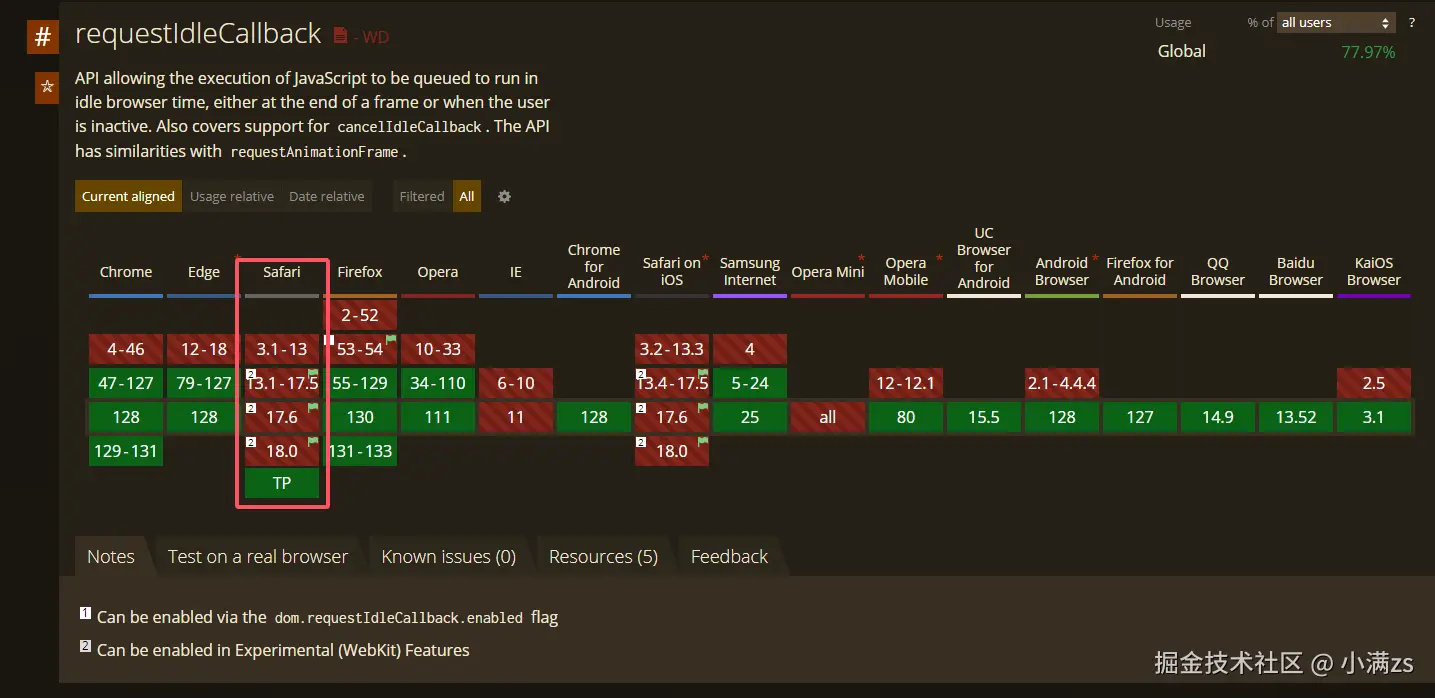The width and height of the screenshot is (1435, 698).
Task: Click the Firefox column header
Action: click(x=360, y=272)
